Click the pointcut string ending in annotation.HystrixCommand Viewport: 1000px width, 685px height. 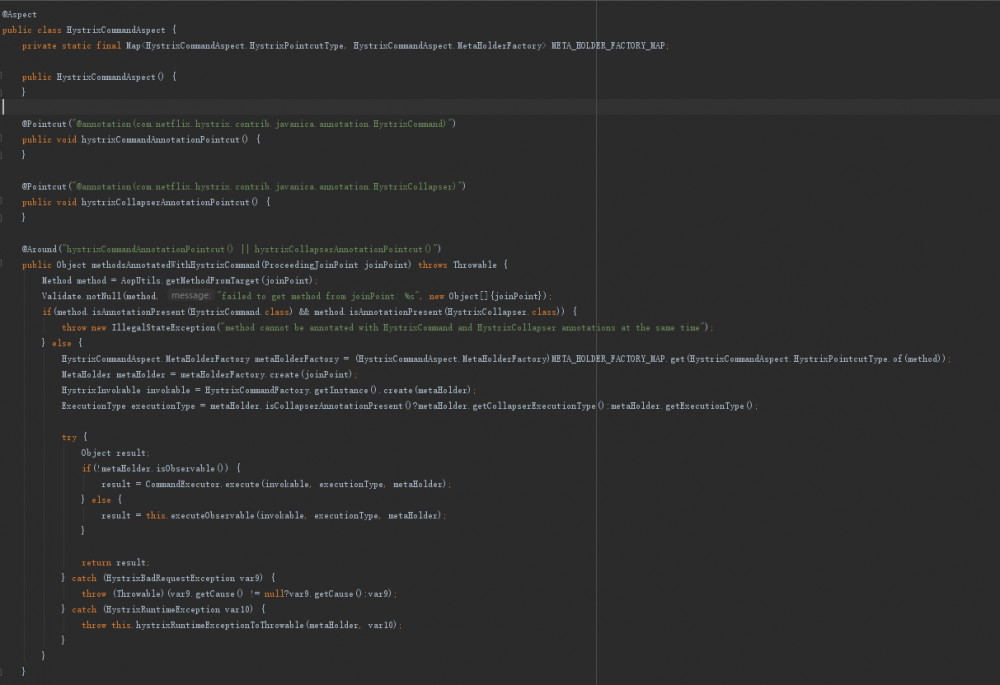coord(261,124)
